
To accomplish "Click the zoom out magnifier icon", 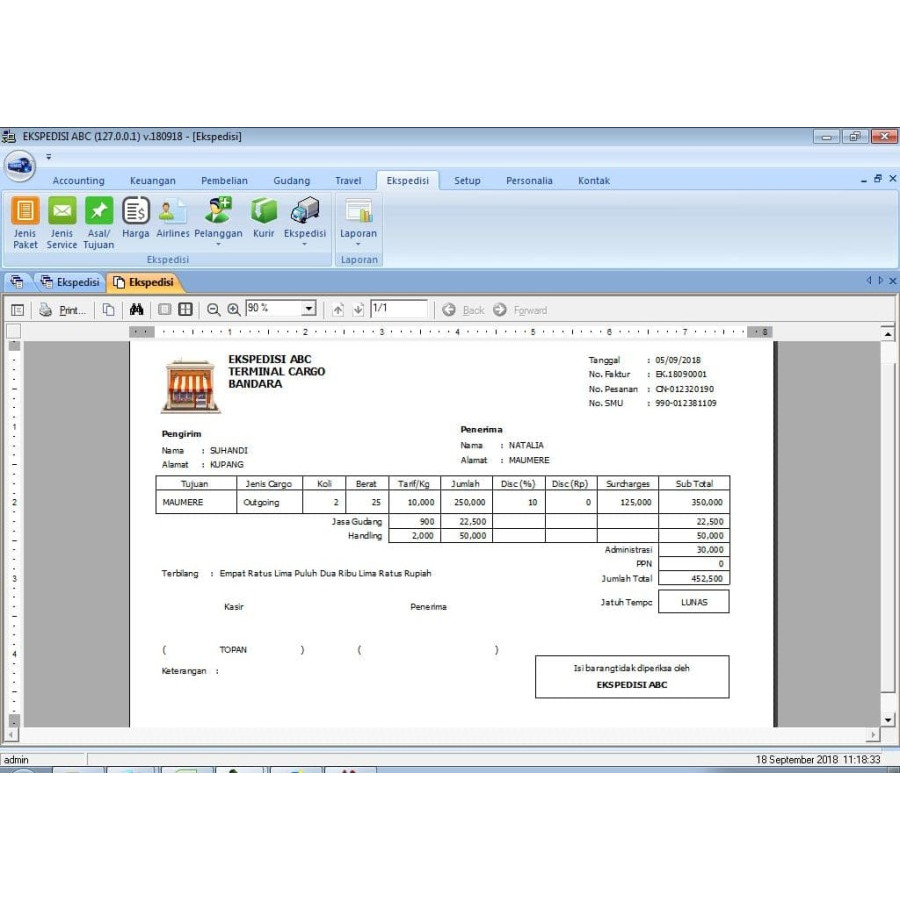I will click(x=213, y=310).
